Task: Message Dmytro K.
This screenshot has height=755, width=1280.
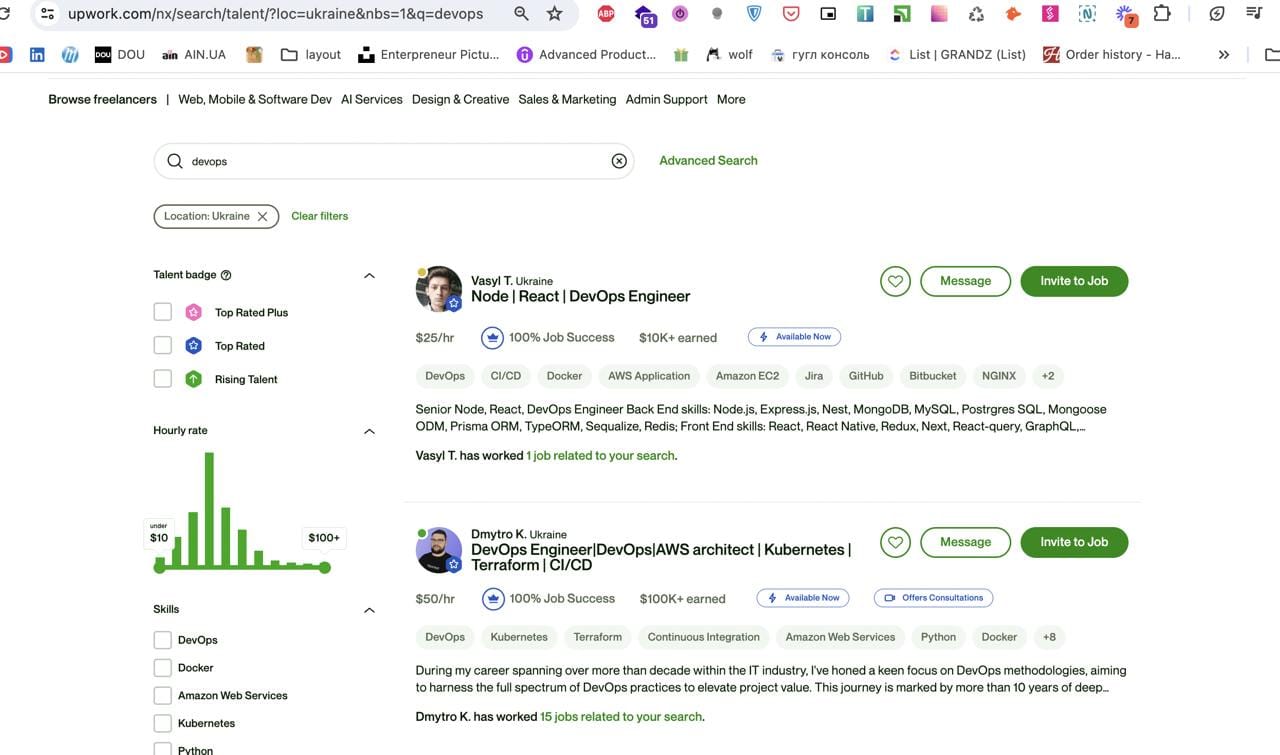Action: tap(965, 542)
